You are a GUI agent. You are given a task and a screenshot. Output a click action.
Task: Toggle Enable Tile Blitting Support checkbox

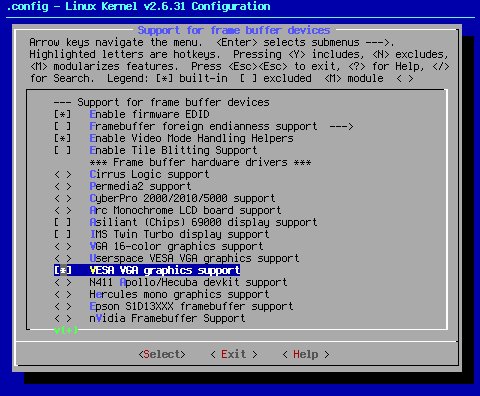[62, 150]
